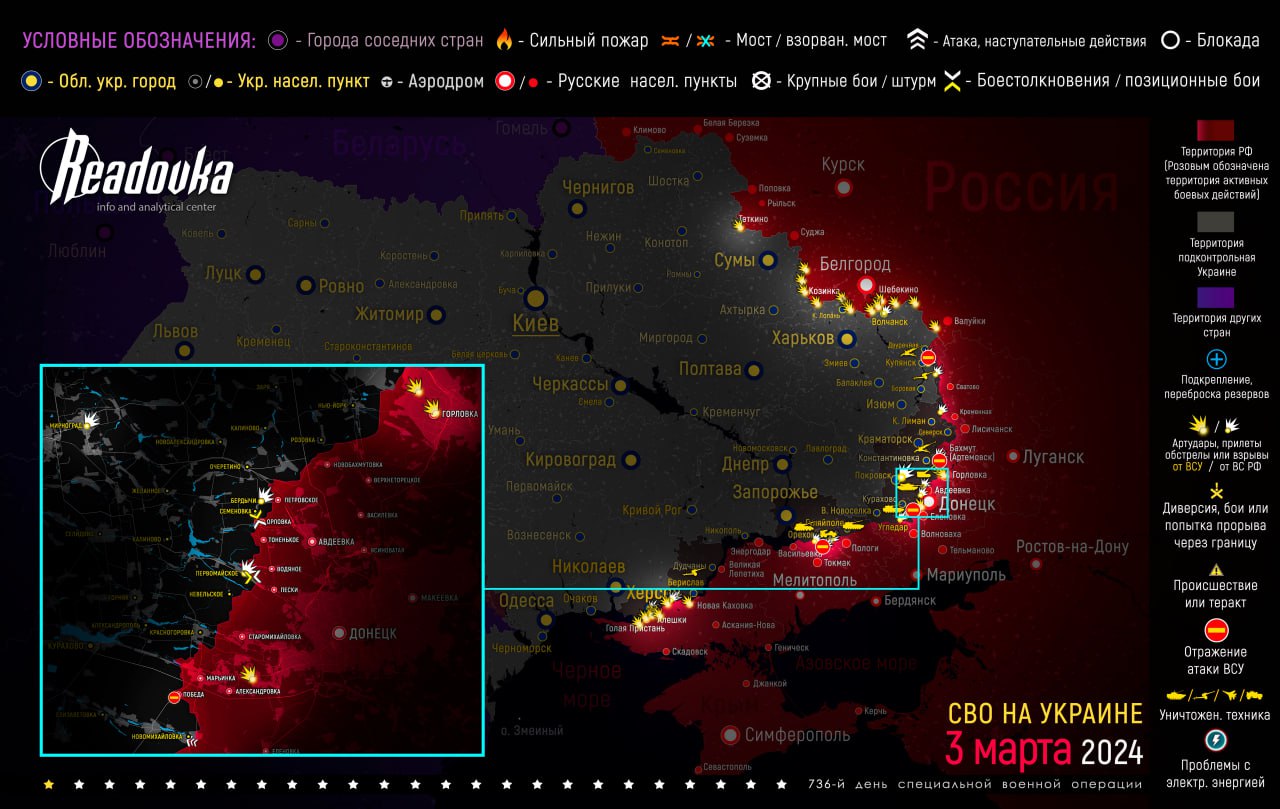Click the Кировоград label

570,459
